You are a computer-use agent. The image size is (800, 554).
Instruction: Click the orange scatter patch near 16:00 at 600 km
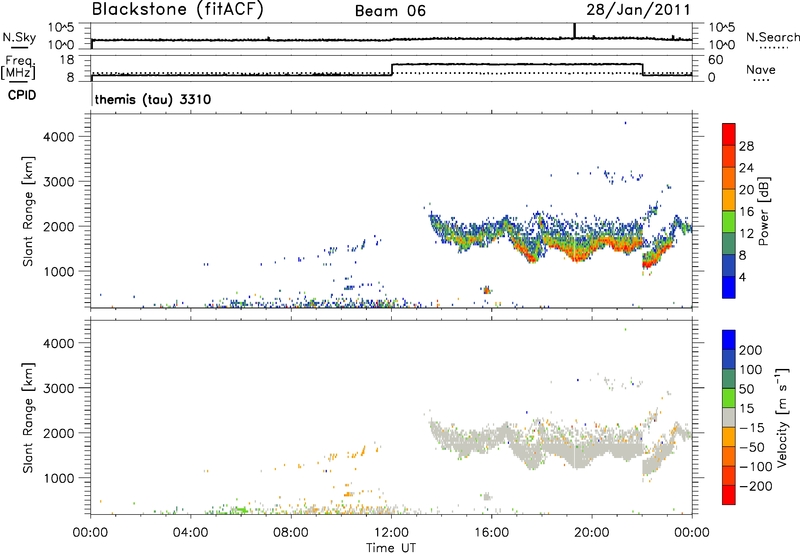(487, 290)
